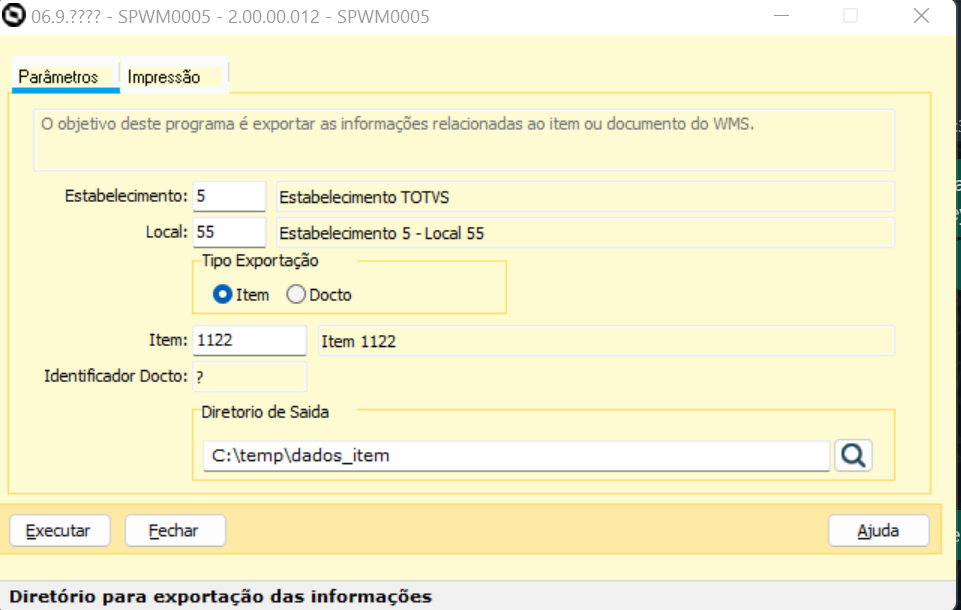Click the 'Tipo Exportação' group label
Image resolution: width=961 pixels, height=610 pixels.
[x=260, y=261]
